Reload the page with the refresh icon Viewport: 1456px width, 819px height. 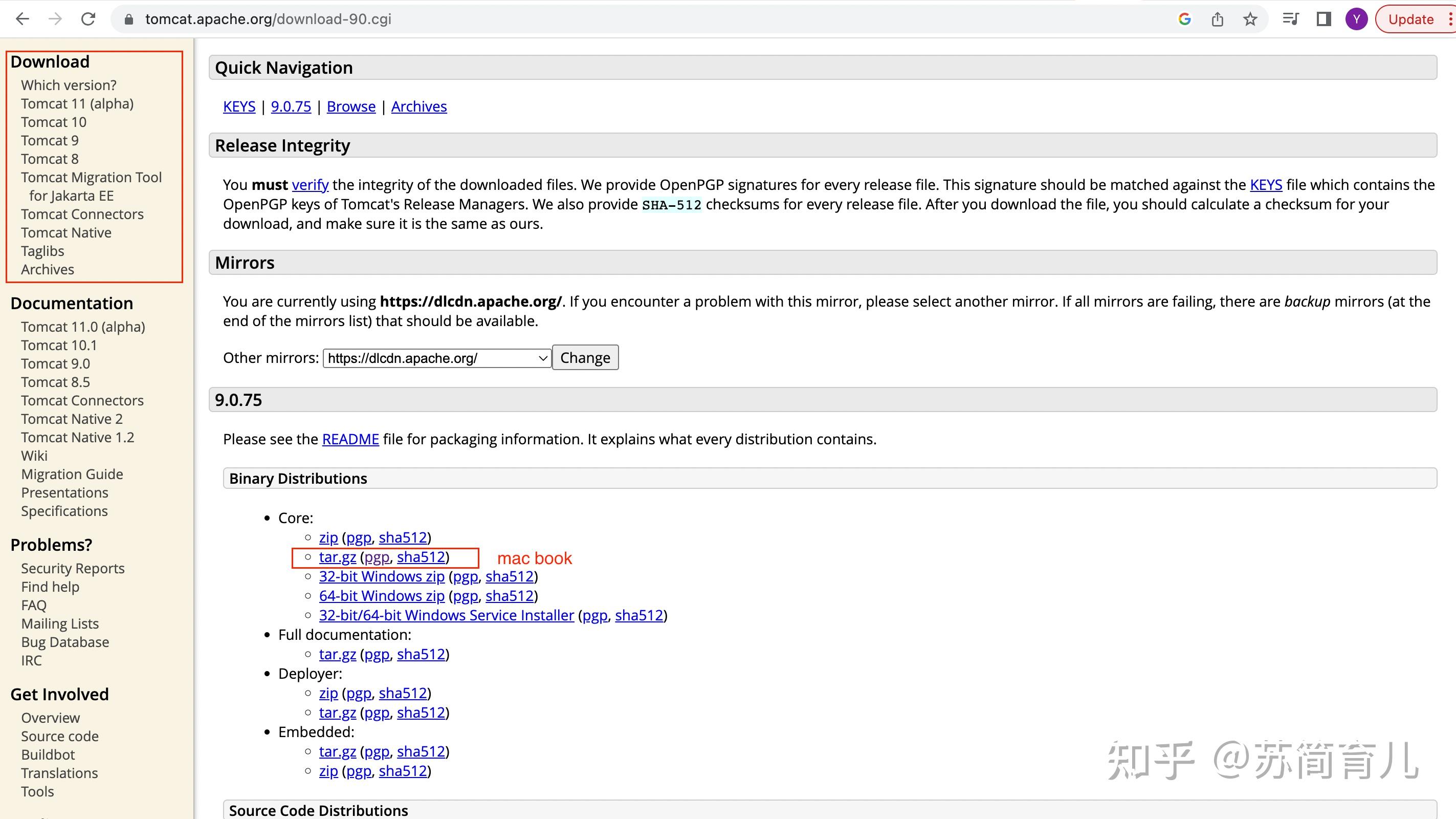click(88, 19)
